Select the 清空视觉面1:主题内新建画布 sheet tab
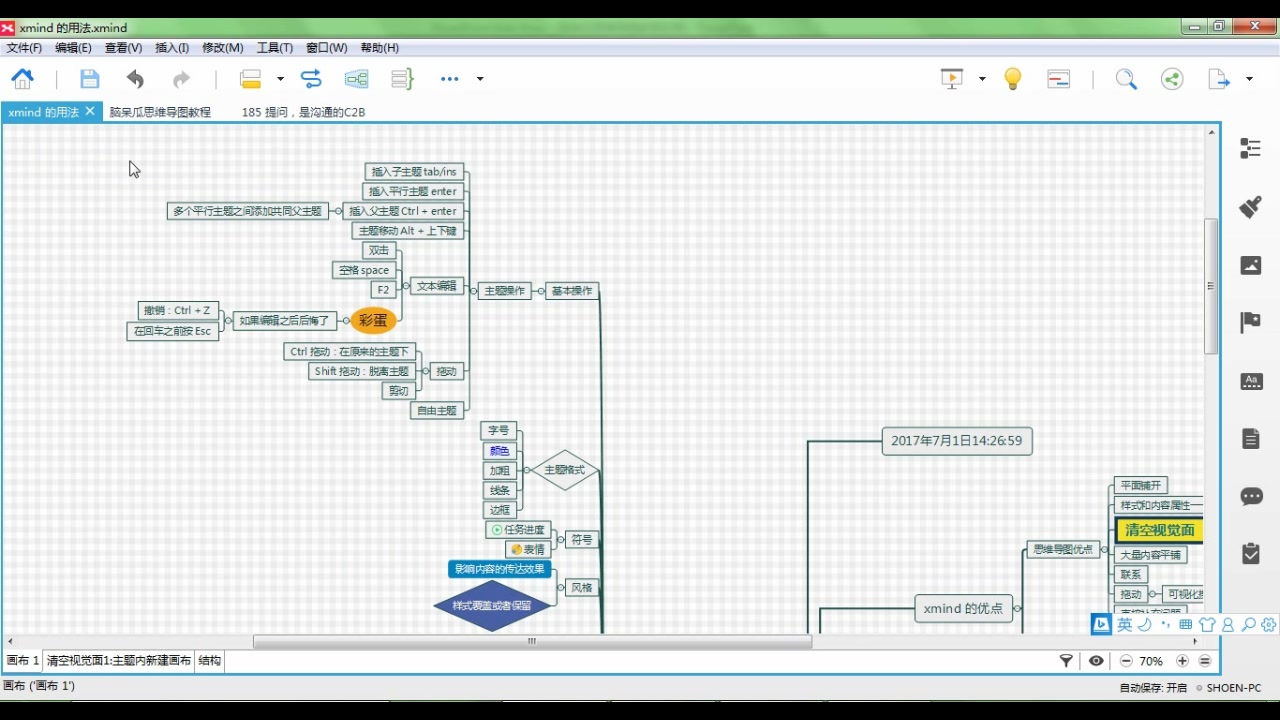The image size is (1280, 720). point(119,661)
